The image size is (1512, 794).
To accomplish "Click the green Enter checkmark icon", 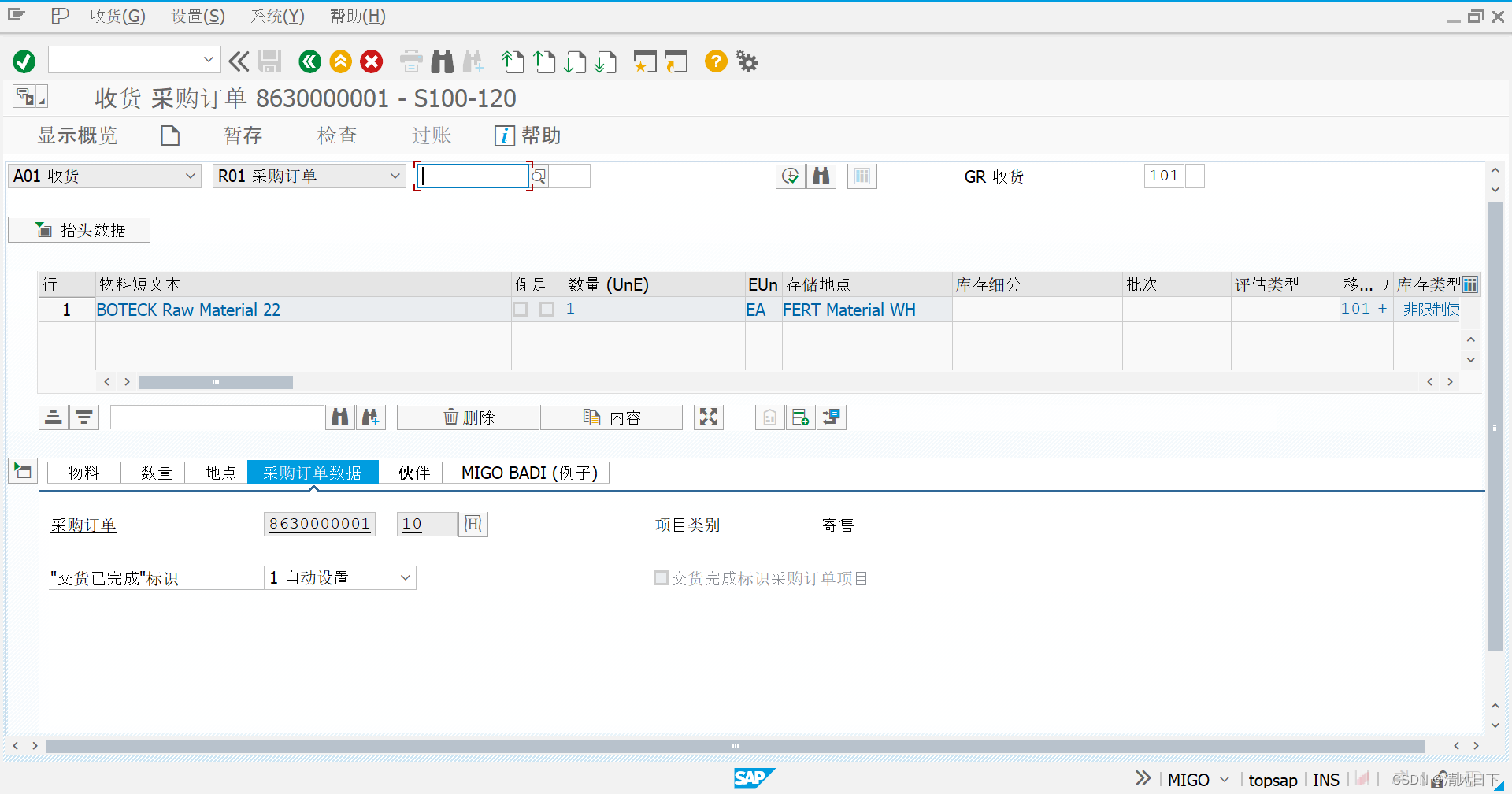I will (x=24, y=61).
